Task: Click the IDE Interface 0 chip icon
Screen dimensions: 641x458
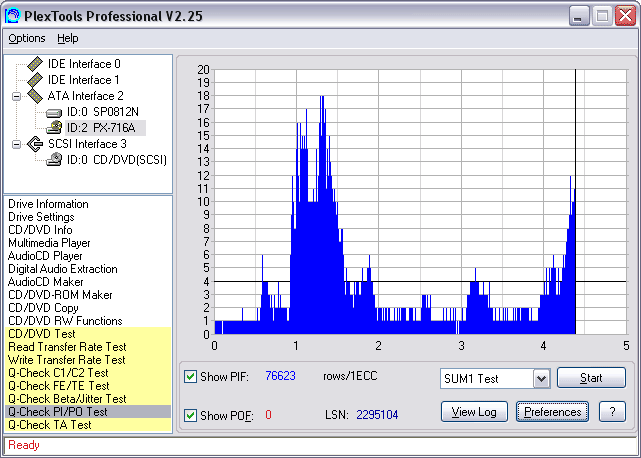Action: (35, 64)
